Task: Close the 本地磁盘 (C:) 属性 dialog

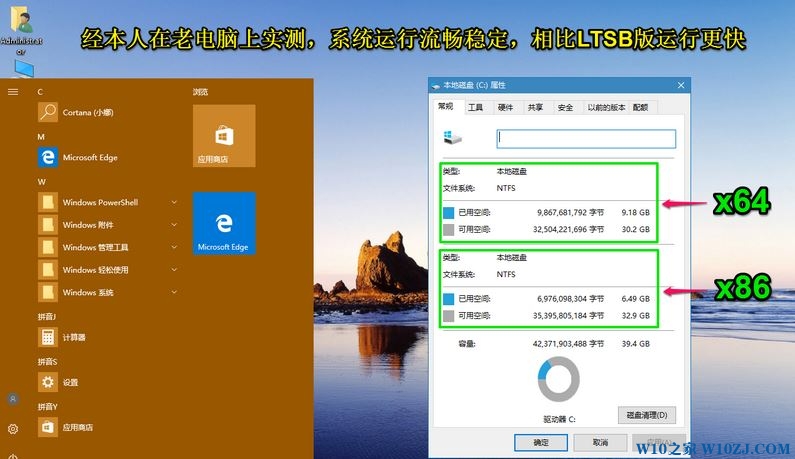Action: point(681,85)
